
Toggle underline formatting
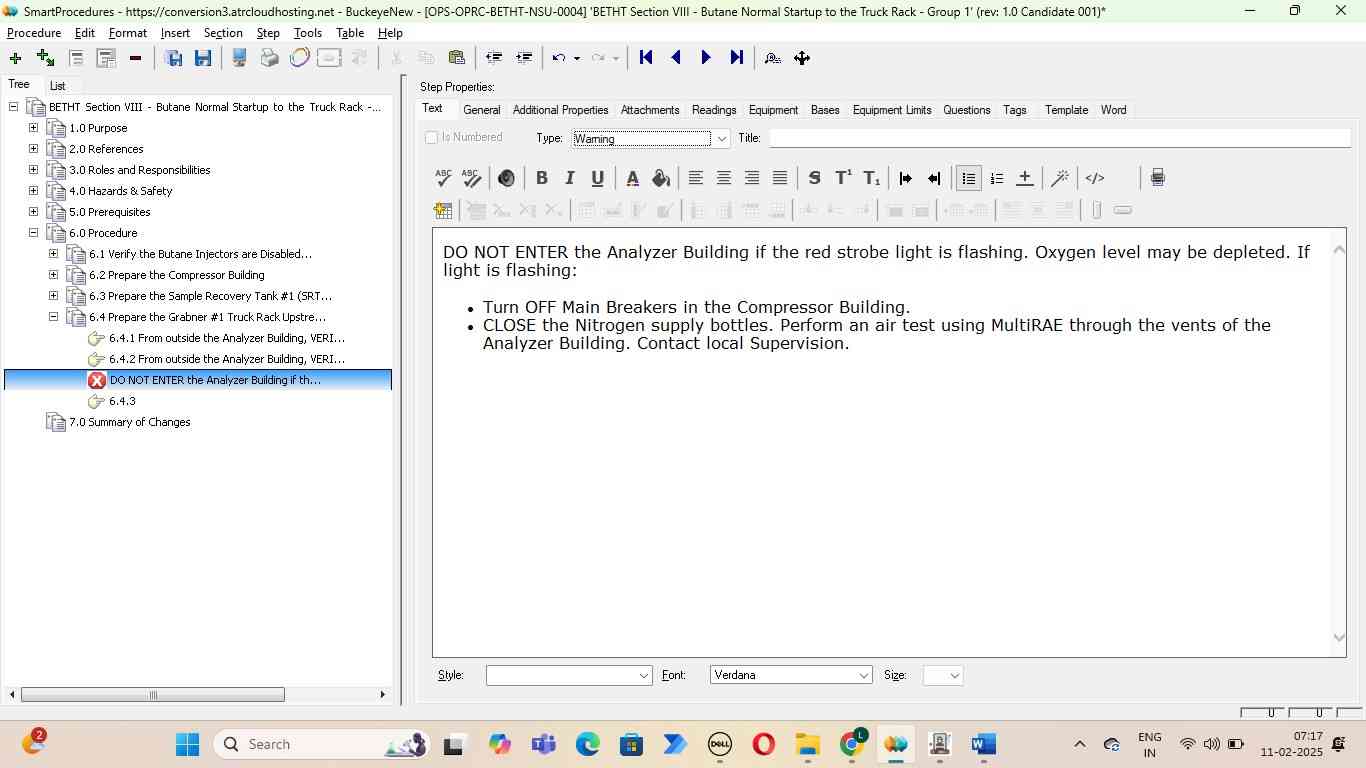598,178
